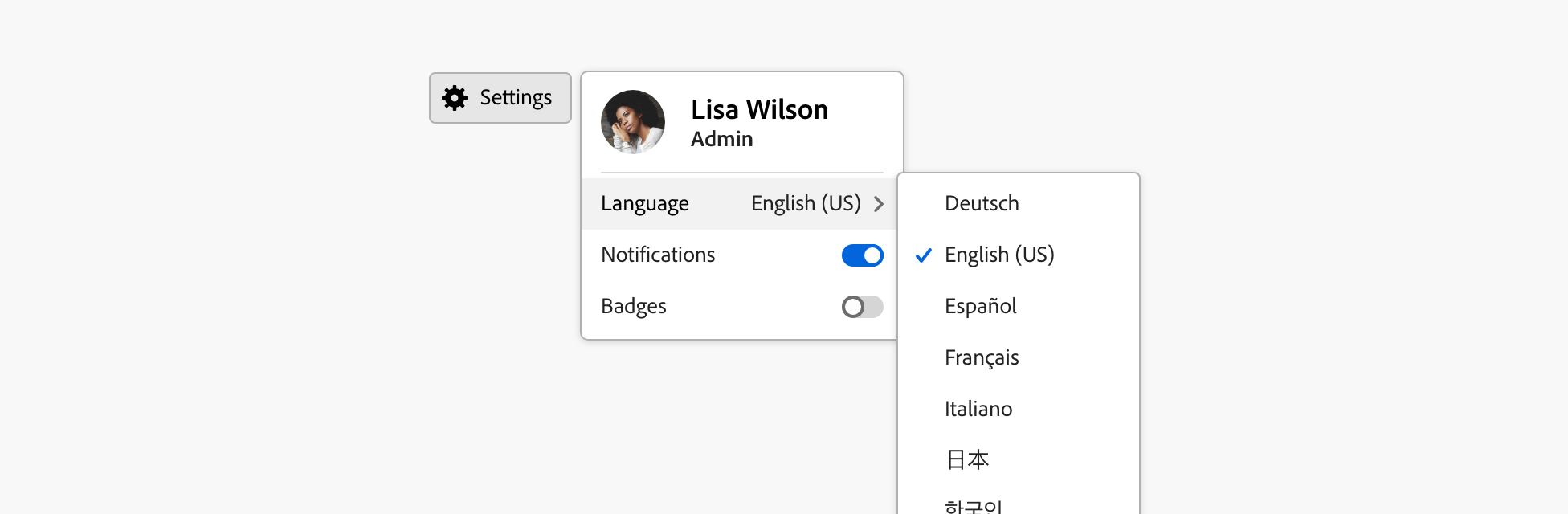Screen dimensions: 1568x514
Task: Click the Notifications label text
Action: 658,255
